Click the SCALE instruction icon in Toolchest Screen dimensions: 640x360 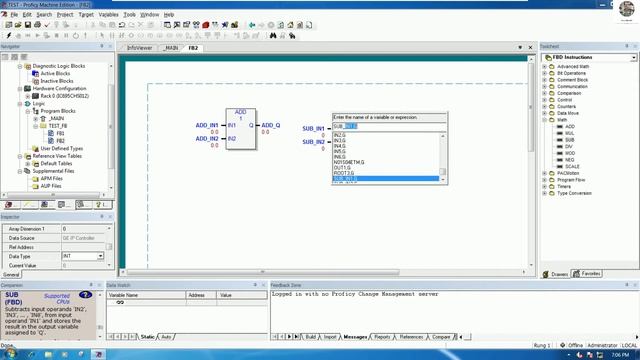click(x=560, y=166)
